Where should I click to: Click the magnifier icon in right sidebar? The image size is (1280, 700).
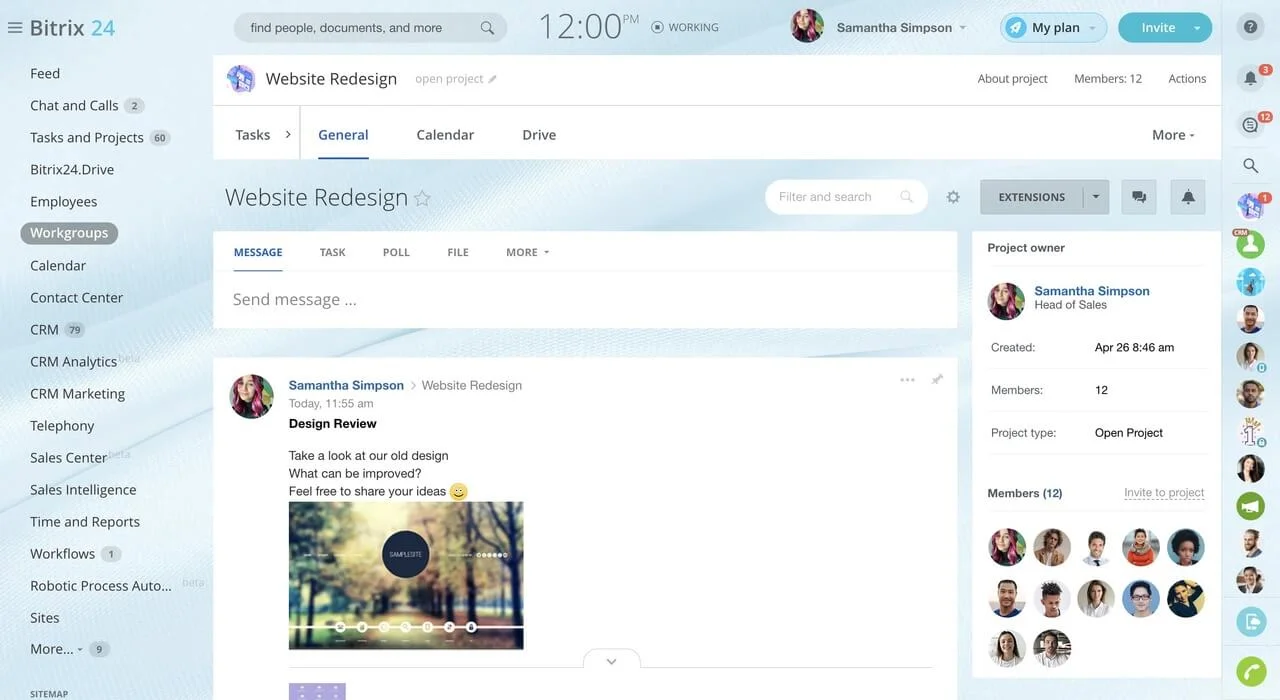pyautogui.click(x=1250, y=166)
